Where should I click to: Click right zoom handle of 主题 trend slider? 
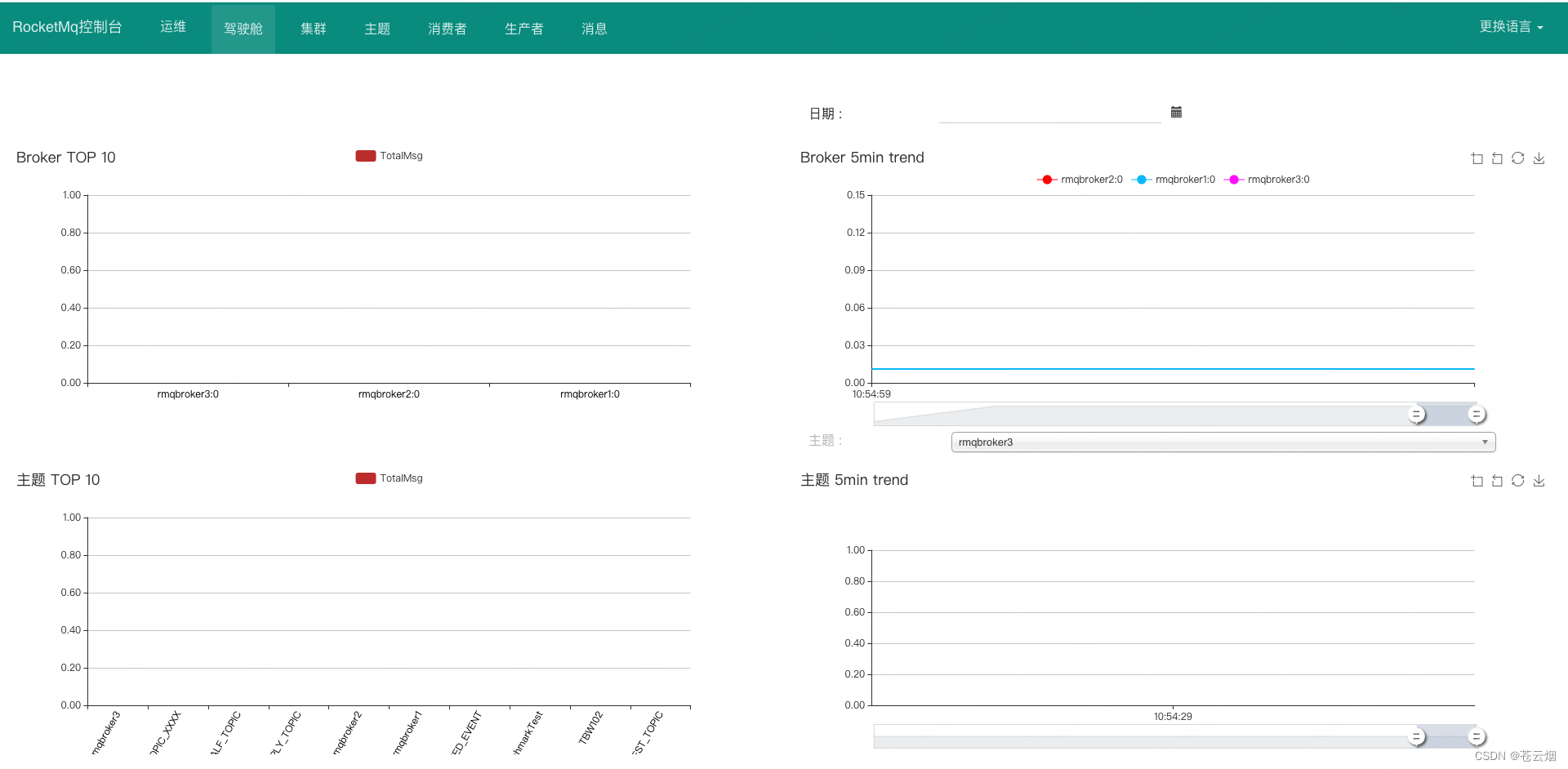[1476, 737]
